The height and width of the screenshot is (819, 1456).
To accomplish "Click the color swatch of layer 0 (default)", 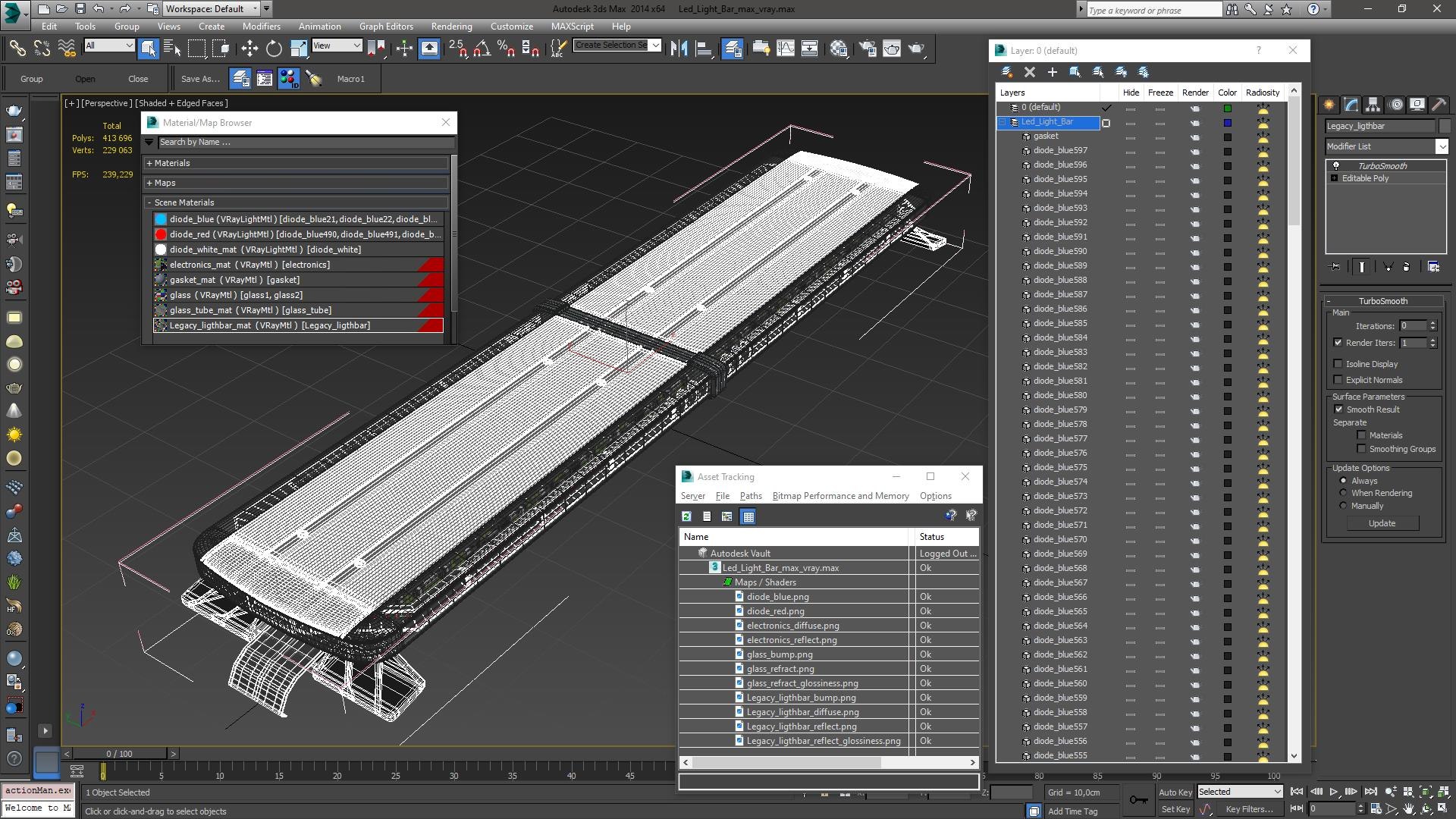I will click(x=1227, y=108).
